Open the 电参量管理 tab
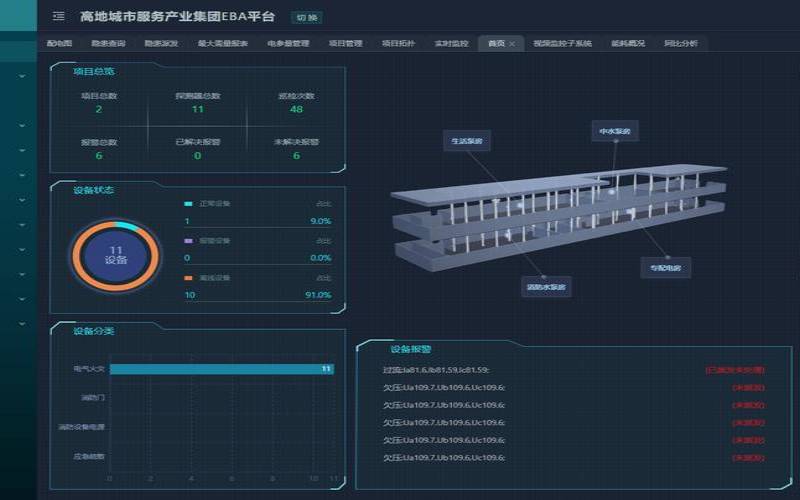 288,43
